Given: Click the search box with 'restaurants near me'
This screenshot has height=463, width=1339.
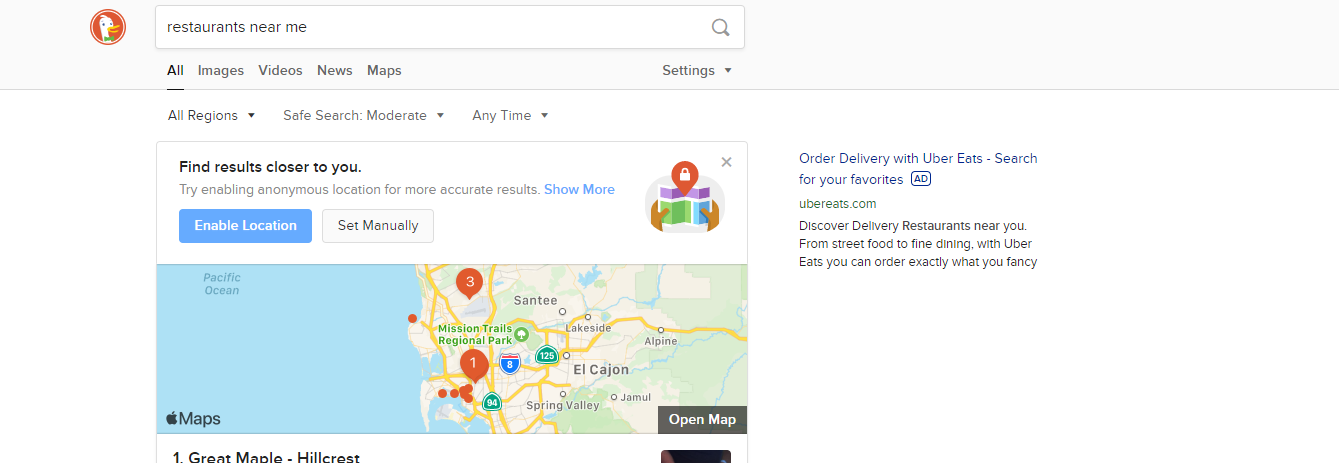Looking at the screenshot, I should coord(449,27).
